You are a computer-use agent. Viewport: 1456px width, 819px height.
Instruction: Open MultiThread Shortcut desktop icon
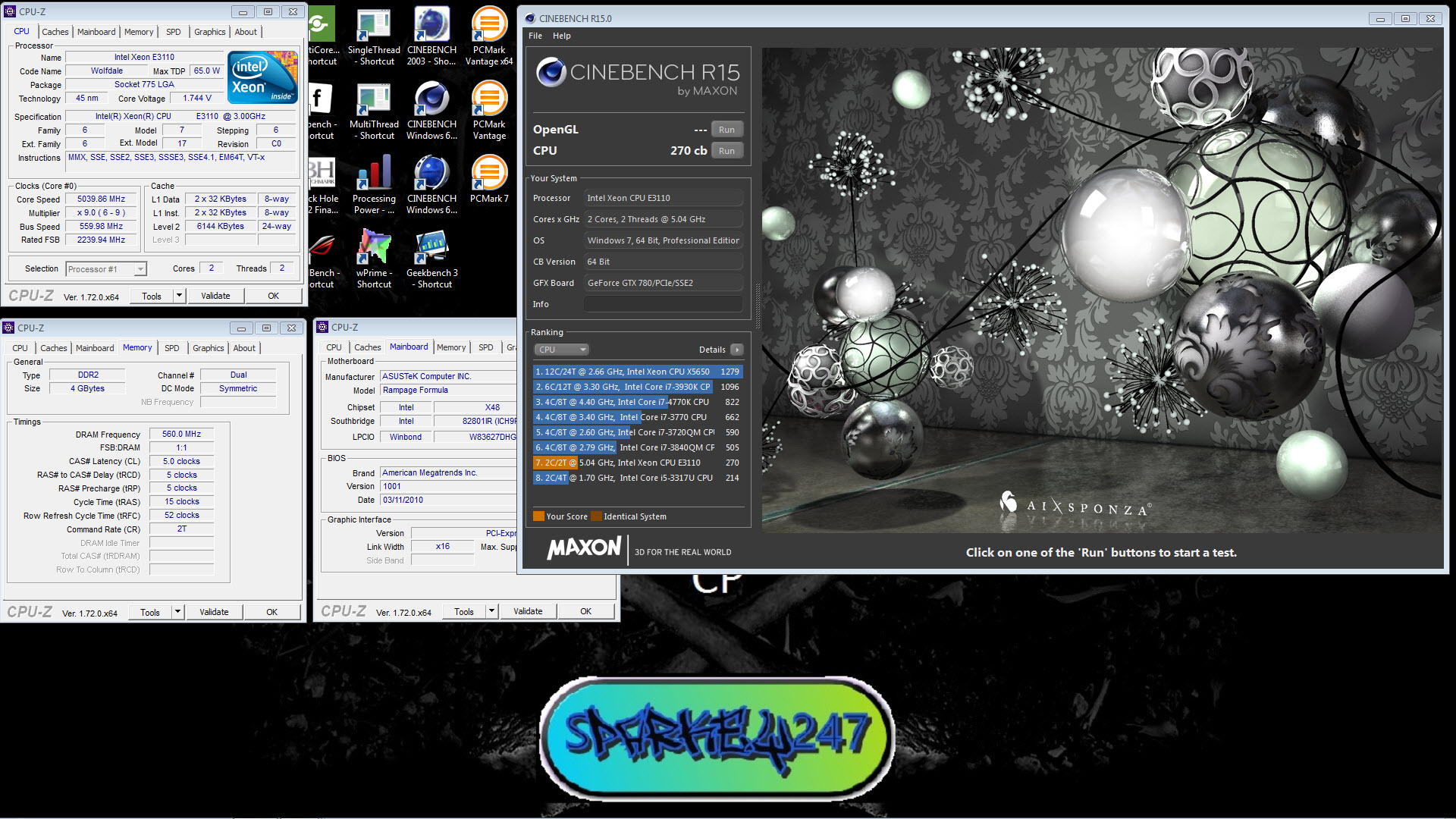374,111
